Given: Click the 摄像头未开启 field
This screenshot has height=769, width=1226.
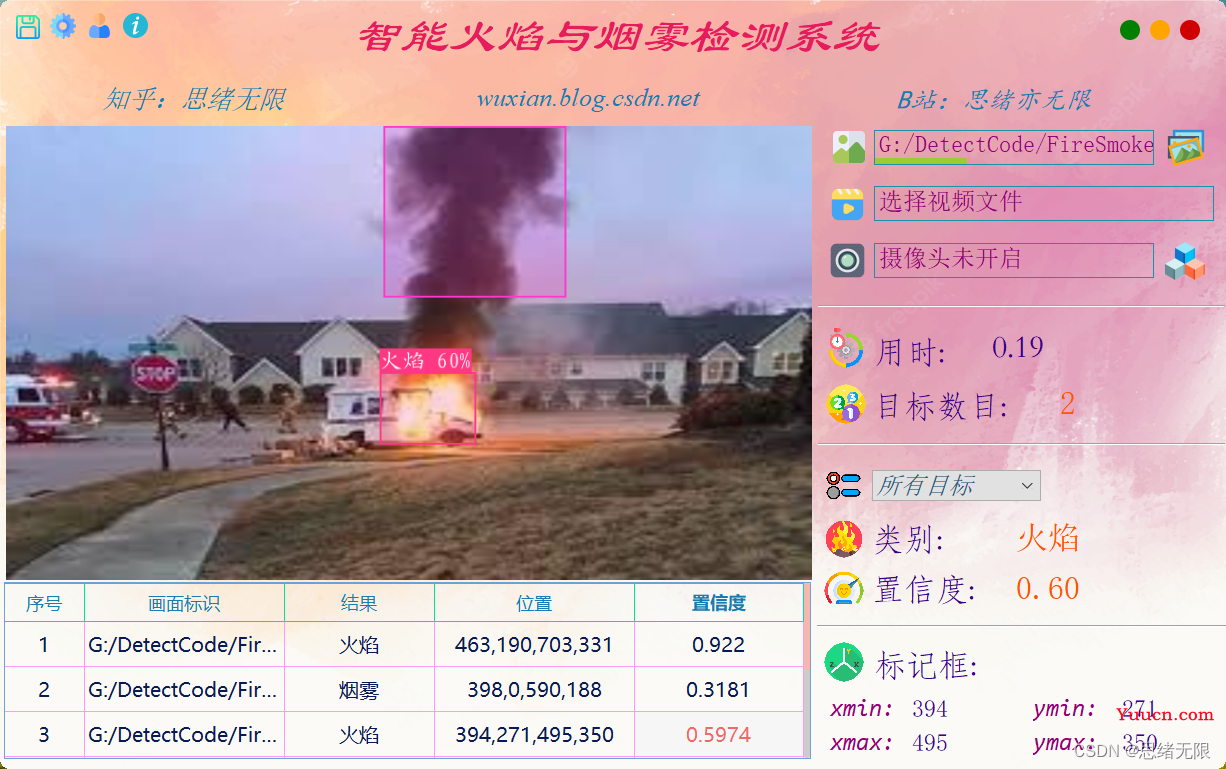Looking at the screenshot, I should point(1014,260).
